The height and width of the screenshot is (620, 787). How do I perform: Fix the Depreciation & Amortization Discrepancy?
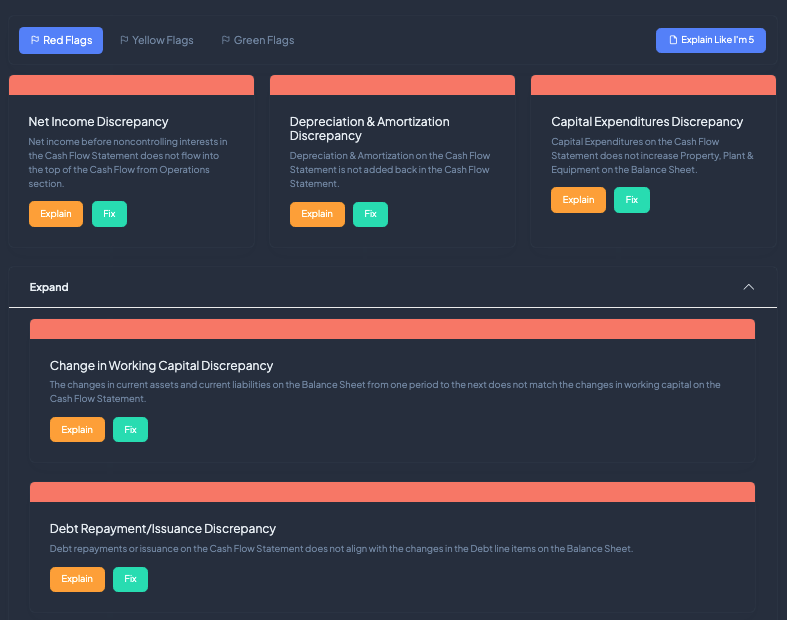coord(370,214)
